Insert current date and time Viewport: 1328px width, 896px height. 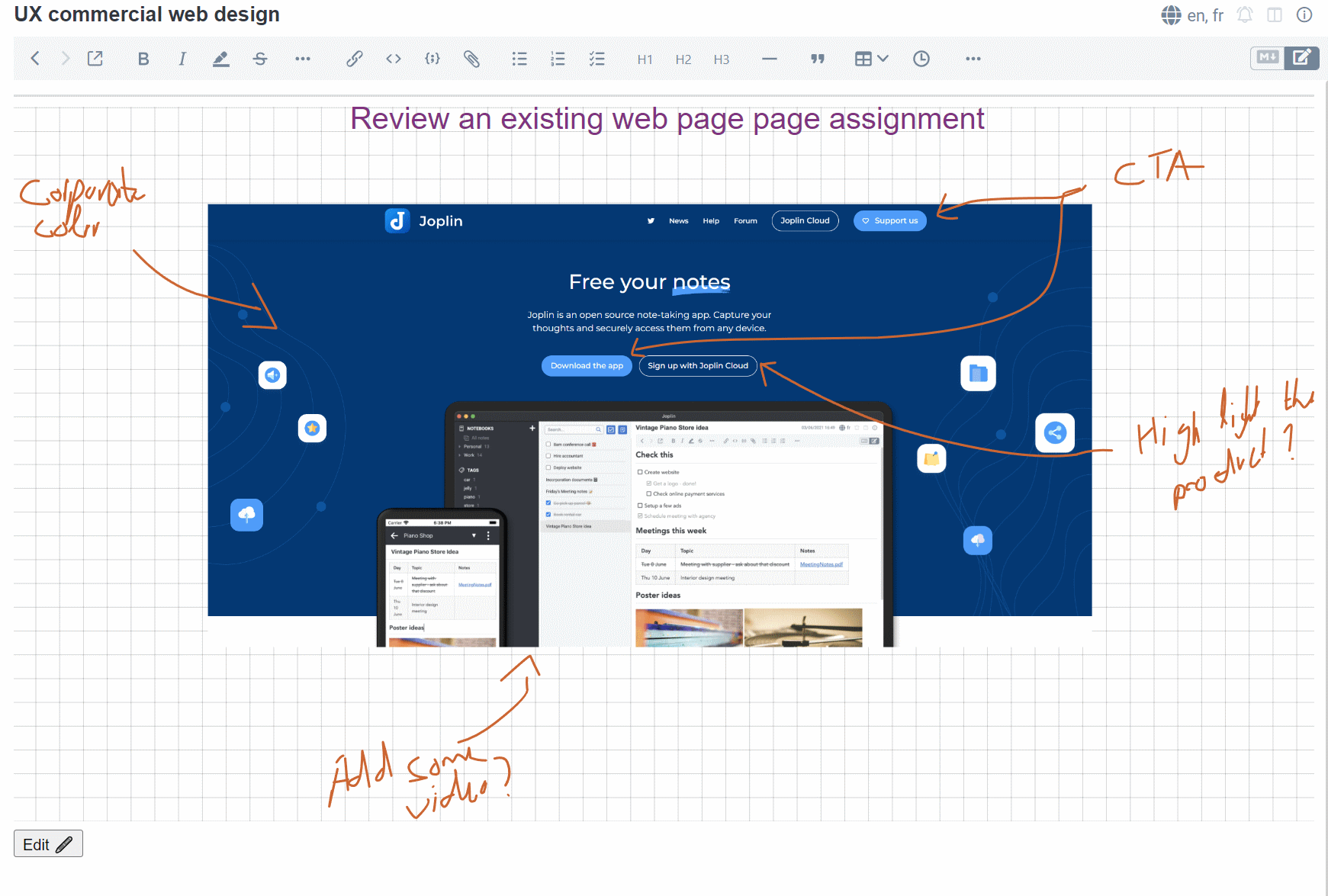(x=921, y=59)
